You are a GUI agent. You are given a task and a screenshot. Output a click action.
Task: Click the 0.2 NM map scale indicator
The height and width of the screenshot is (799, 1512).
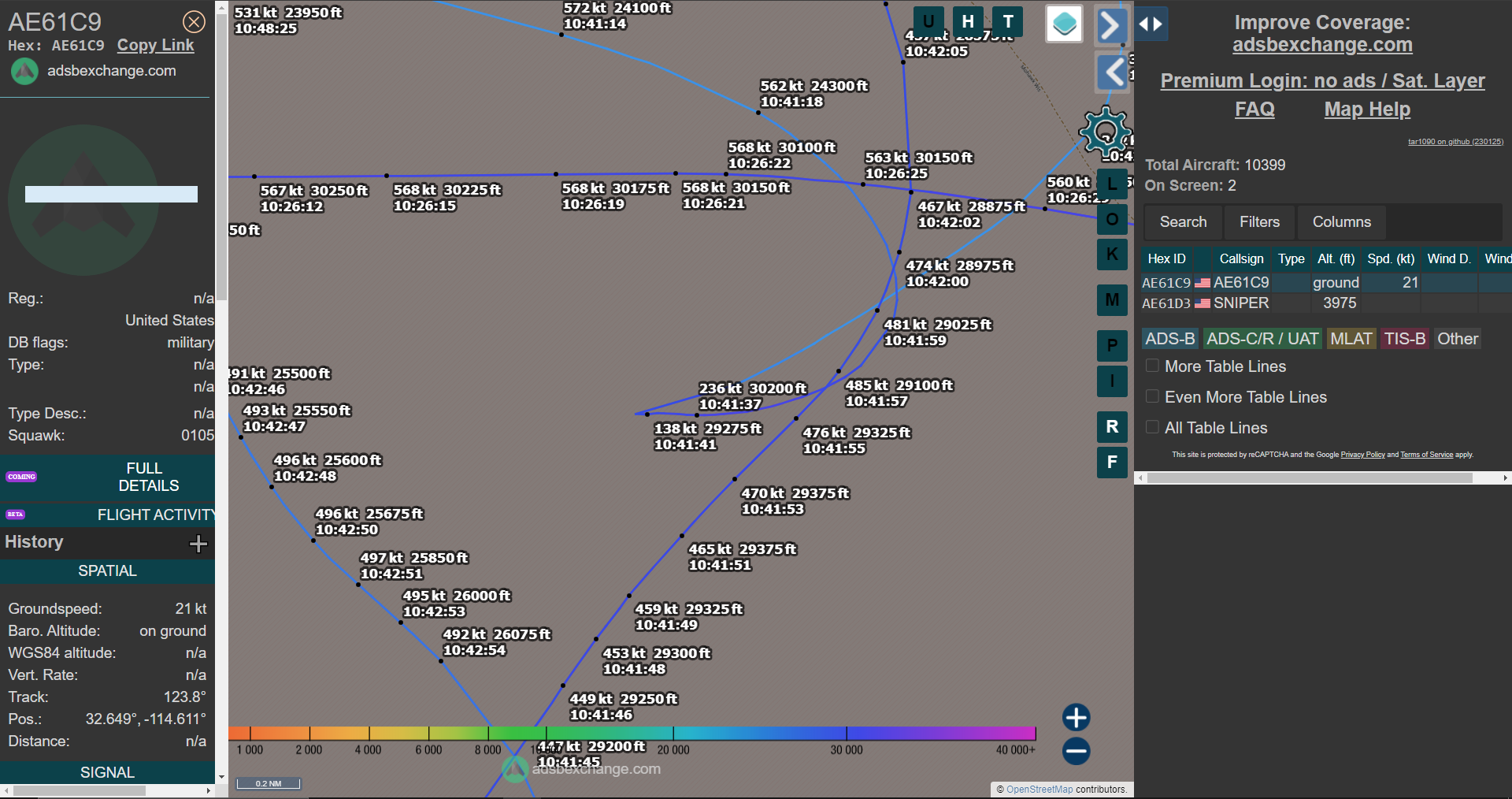click(269, 783)
